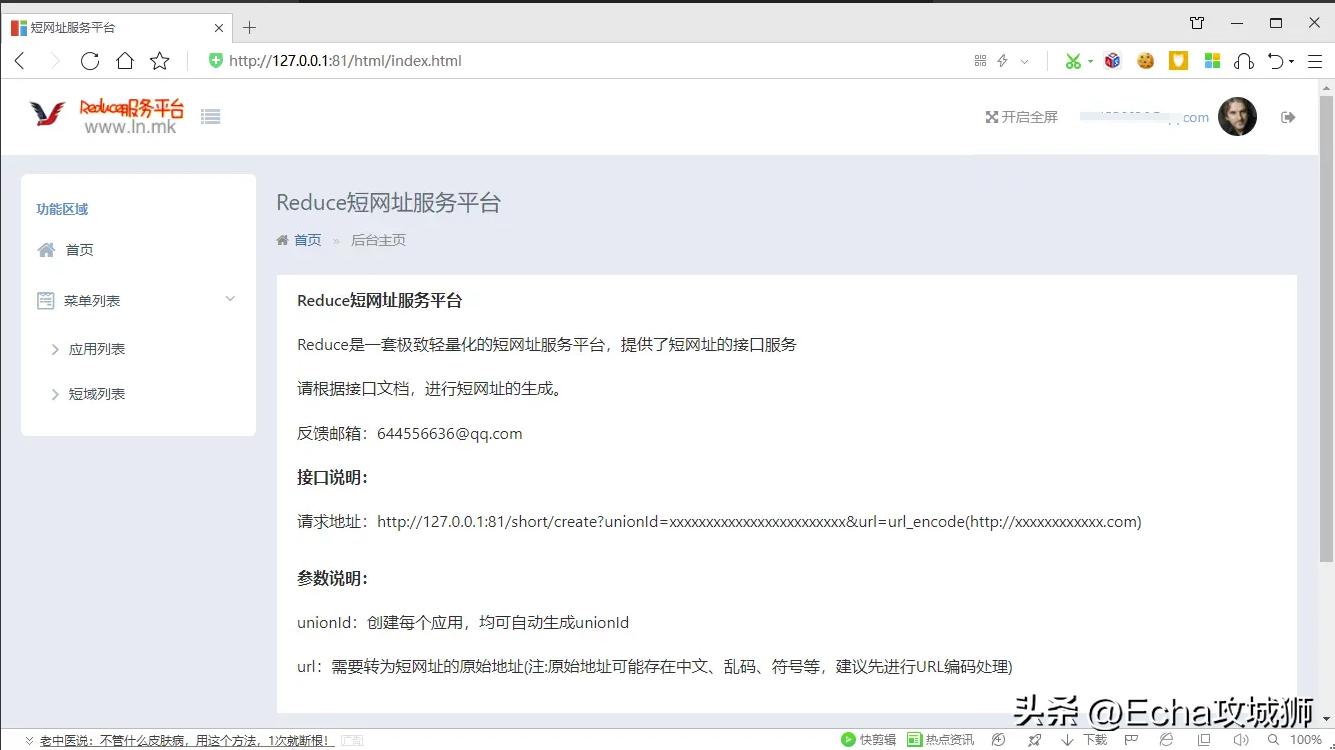
Task: Open the browser hamburger menu
Action: point(1315,60)
